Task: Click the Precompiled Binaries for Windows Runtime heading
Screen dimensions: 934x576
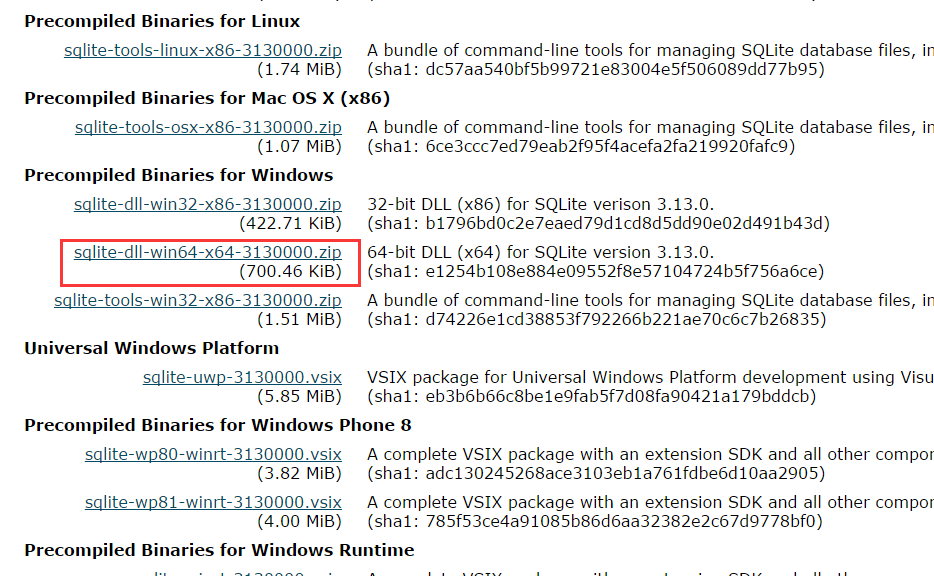Action: click(x=219, y=550)
